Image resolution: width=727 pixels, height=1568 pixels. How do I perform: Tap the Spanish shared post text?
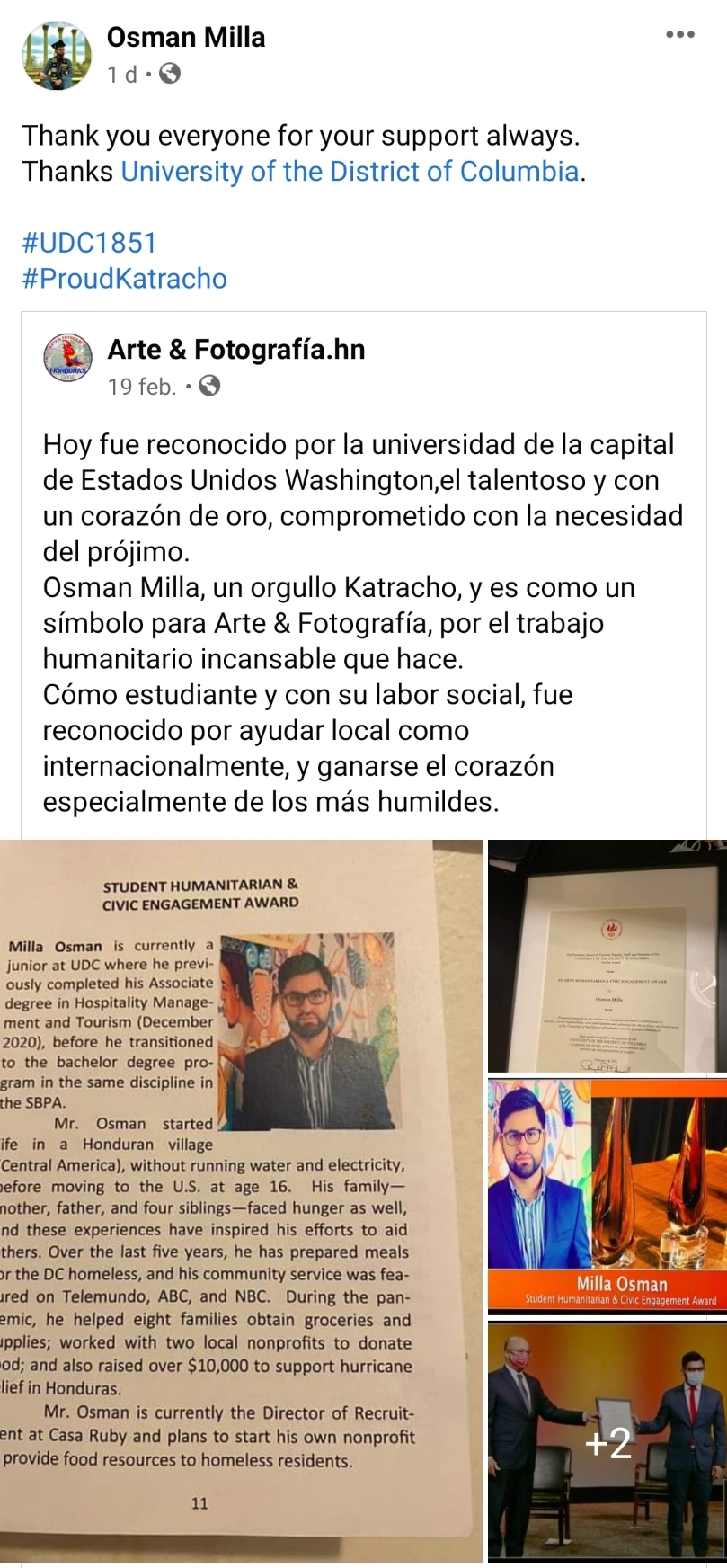click(x=363, y=623)
